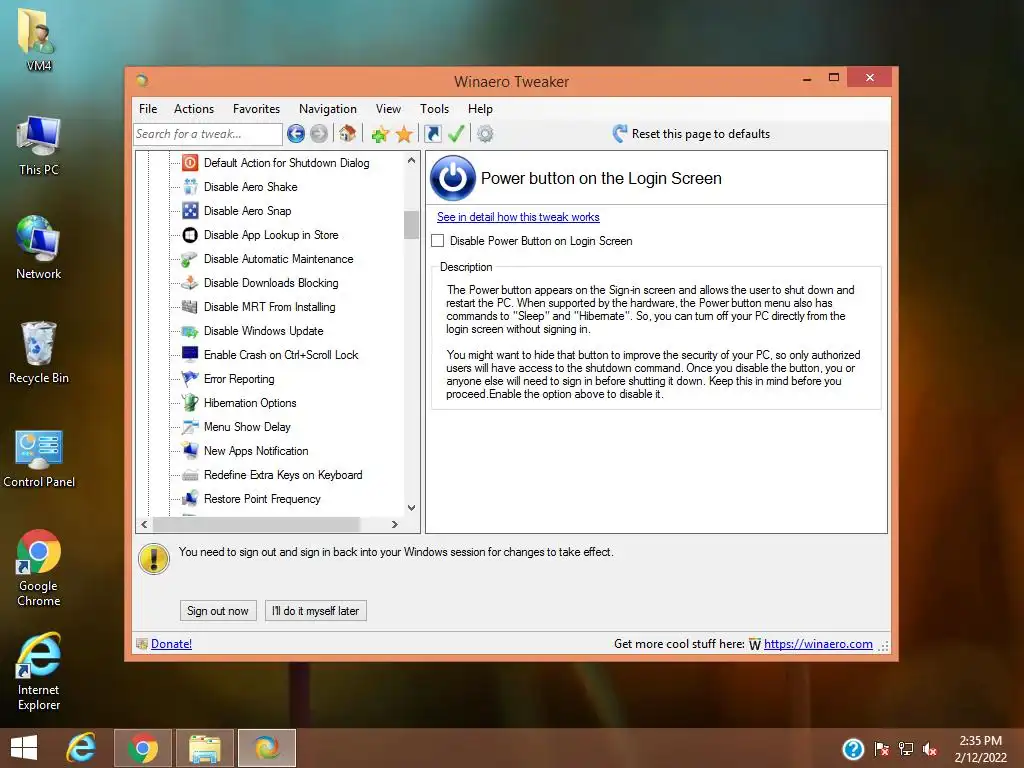Open Google Chrome from the taskbar
Screen dimensions: 1024x768
coord(143,748)
